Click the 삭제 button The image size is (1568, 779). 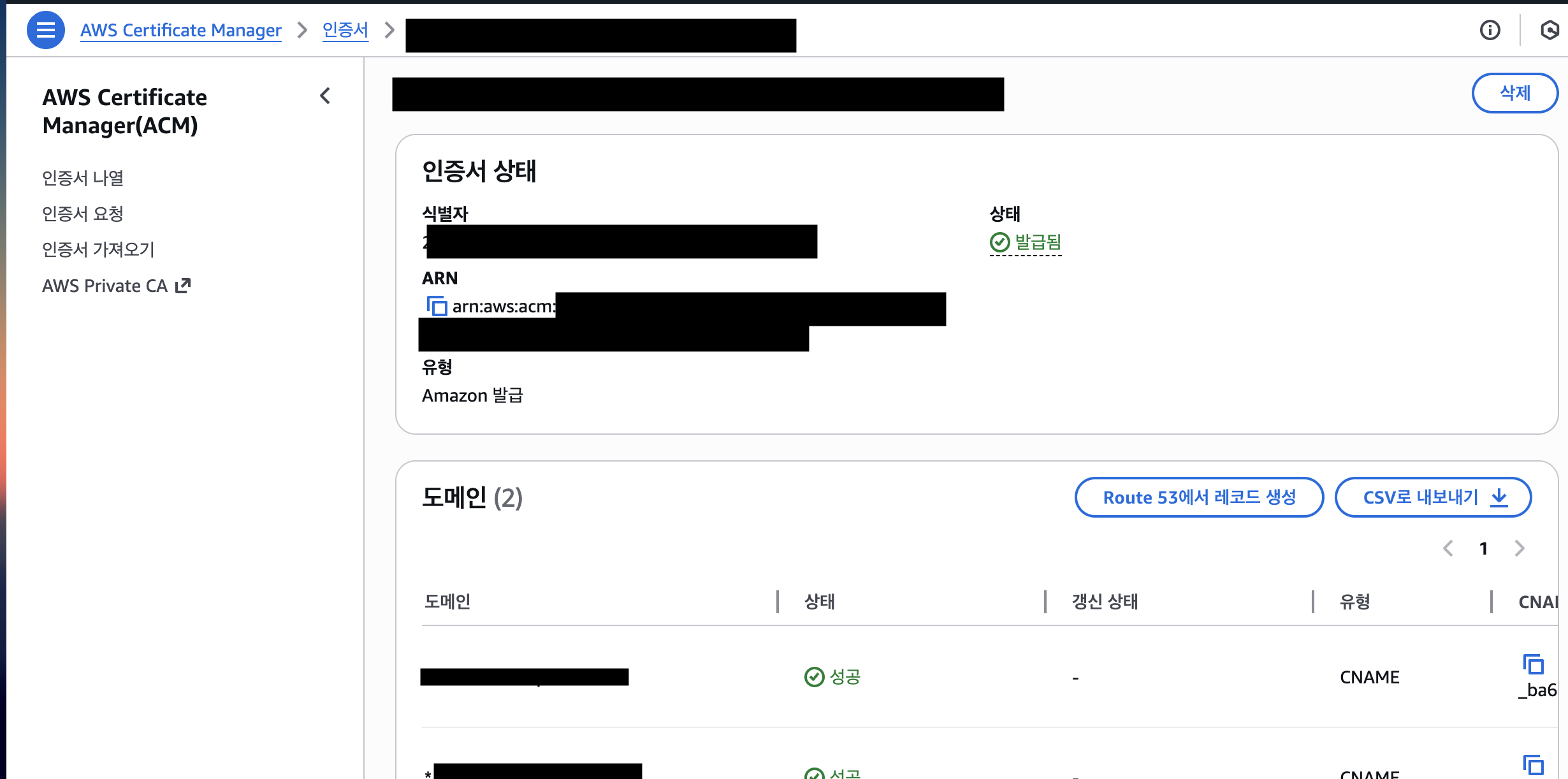(x=1514, y=93)
